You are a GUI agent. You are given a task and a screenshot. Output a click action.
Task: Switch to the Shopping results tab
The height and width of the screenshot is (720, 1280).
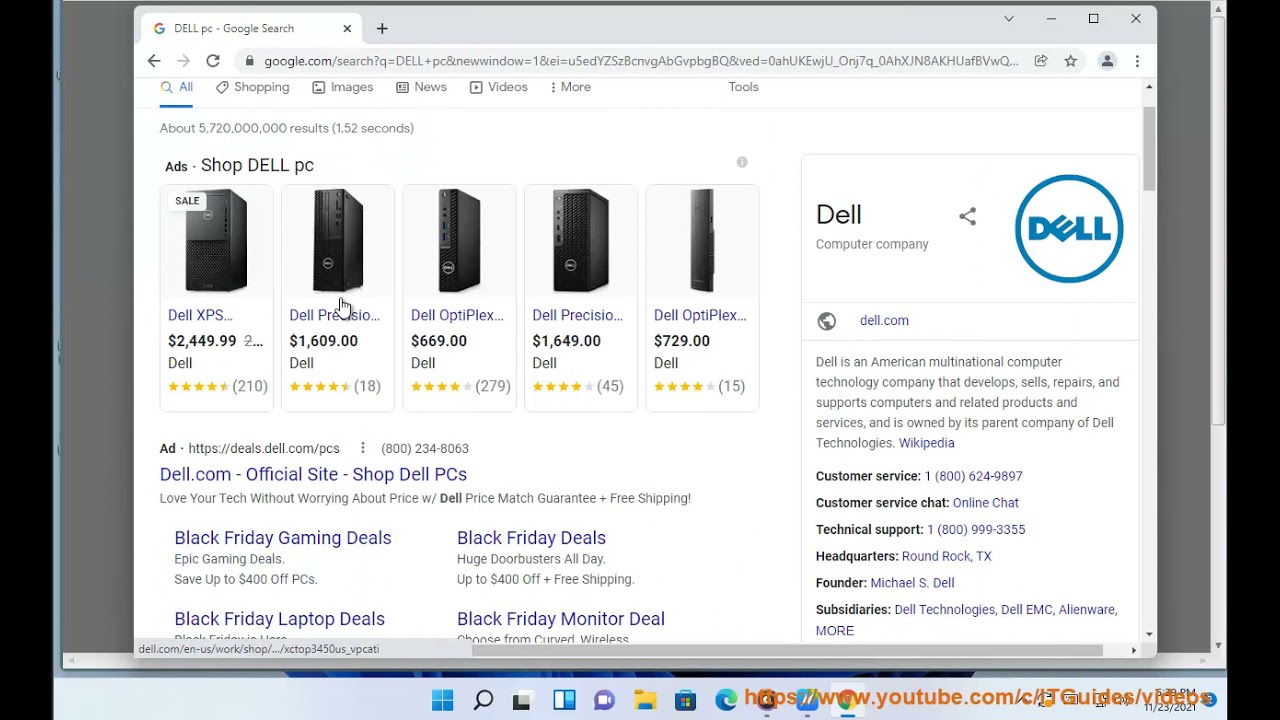pyautogui.click(x=252, y=87)
